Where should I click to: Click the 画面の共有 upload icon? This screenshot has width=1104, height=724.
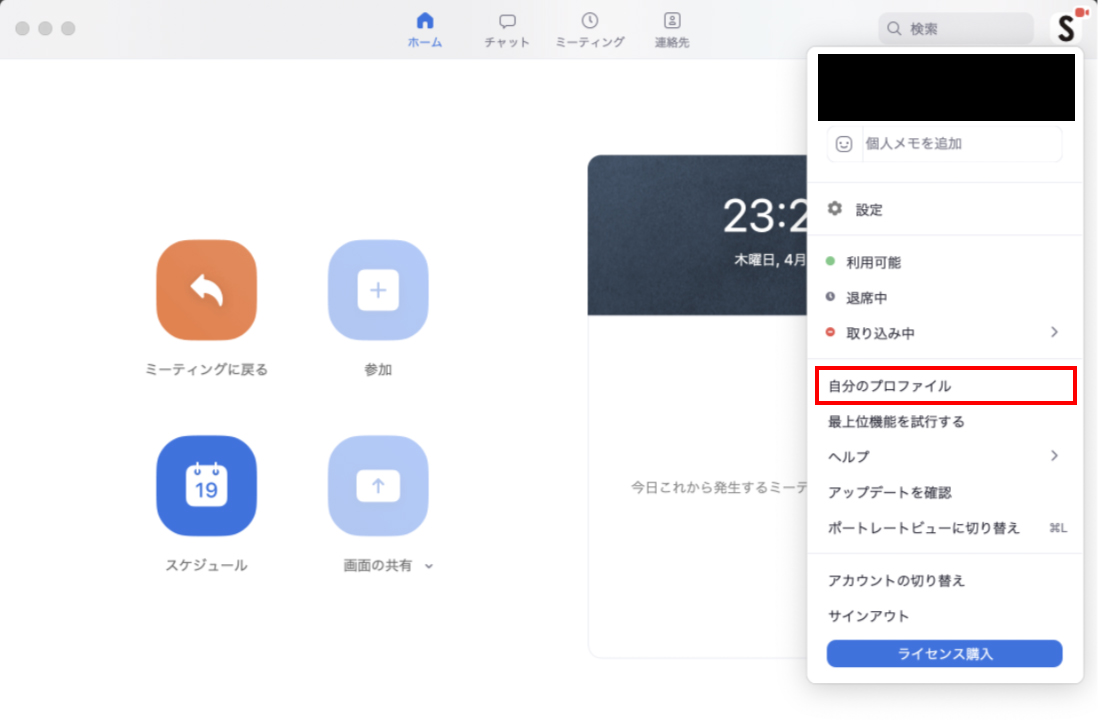(378, 485)
